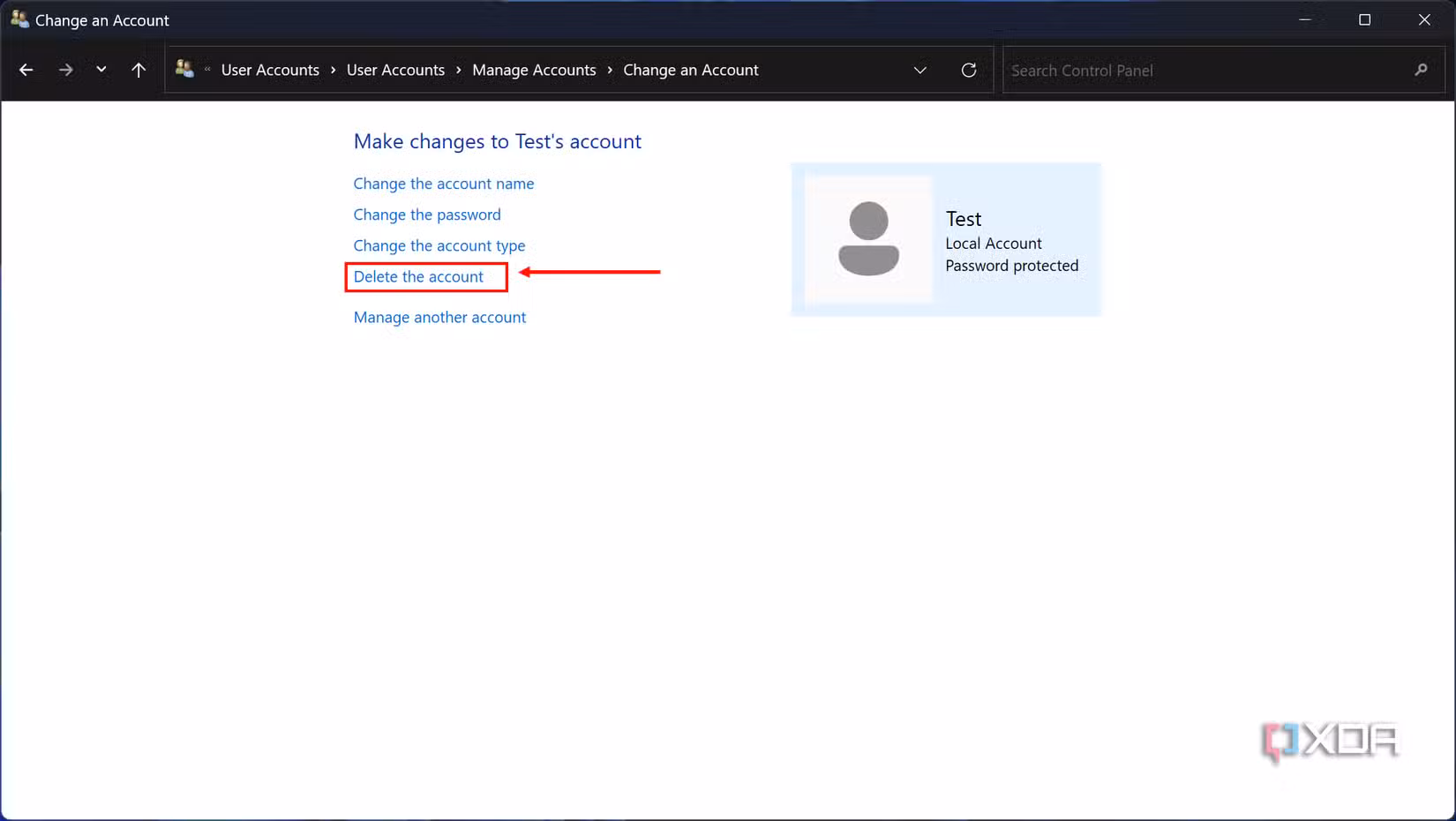Click the up one level arrow

tap(139, 69)
